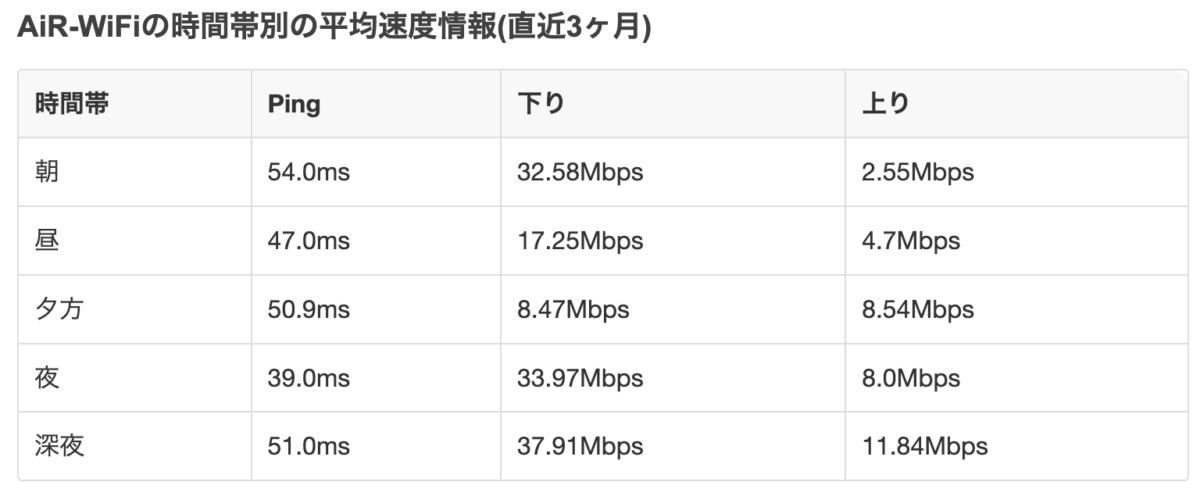
Task: Select the 32.58Mbps download cell
Action: tap(580, 172)
